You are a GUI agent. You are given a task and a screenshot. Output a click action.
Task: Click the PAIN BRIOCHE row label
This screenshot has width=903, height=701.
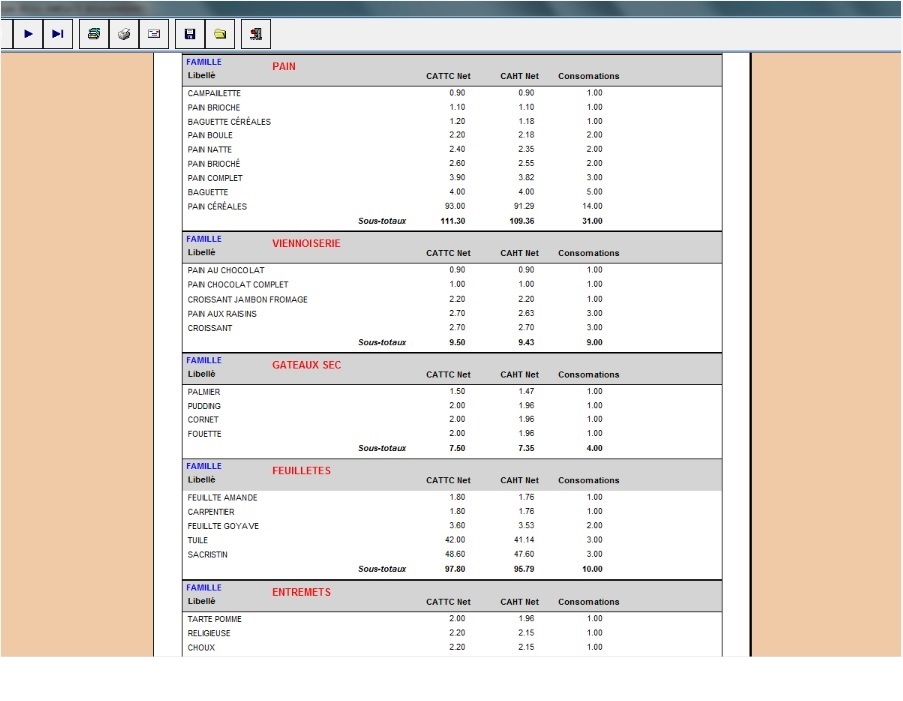click(214, 107)
